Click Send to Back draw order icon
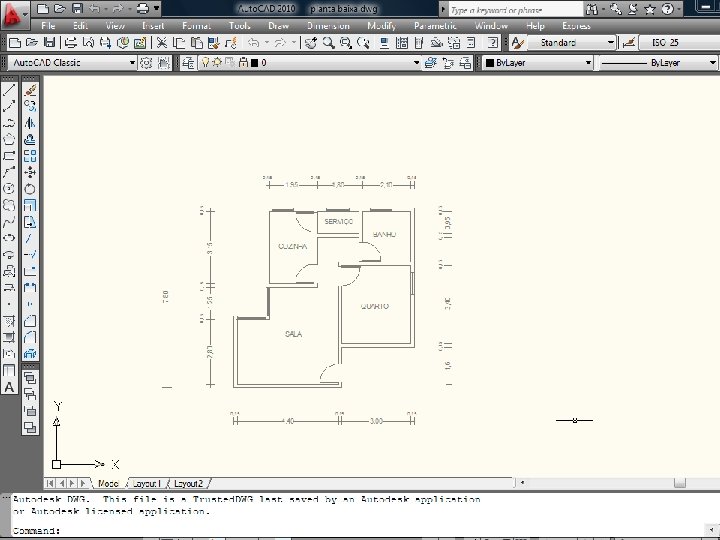The image size is (720, 540). coord(30,394)
